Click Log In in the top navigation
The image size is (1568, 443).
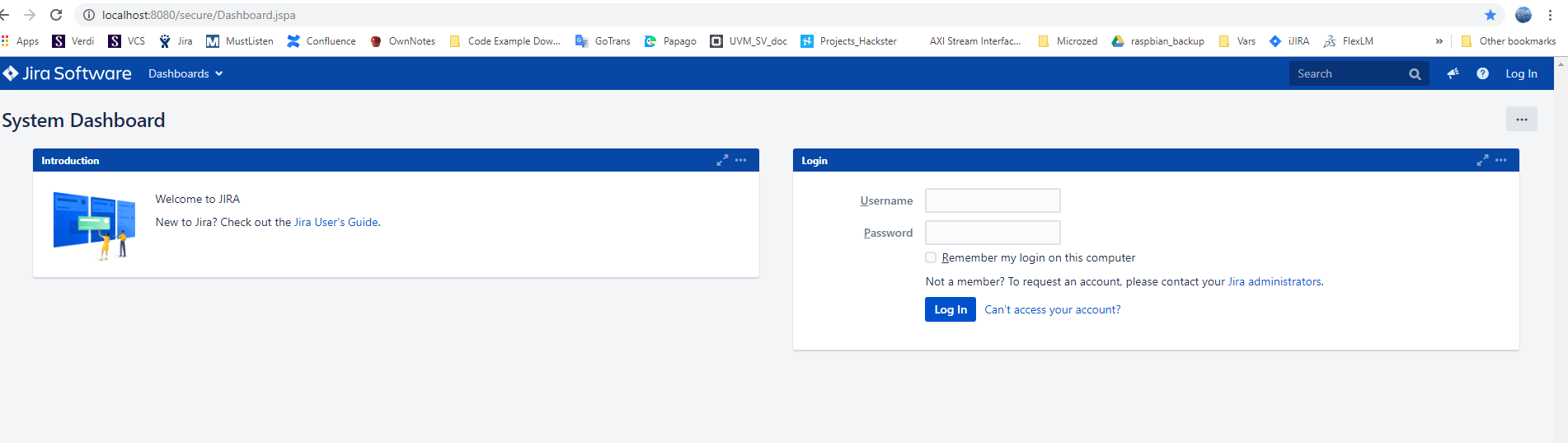coord(1521,73)
